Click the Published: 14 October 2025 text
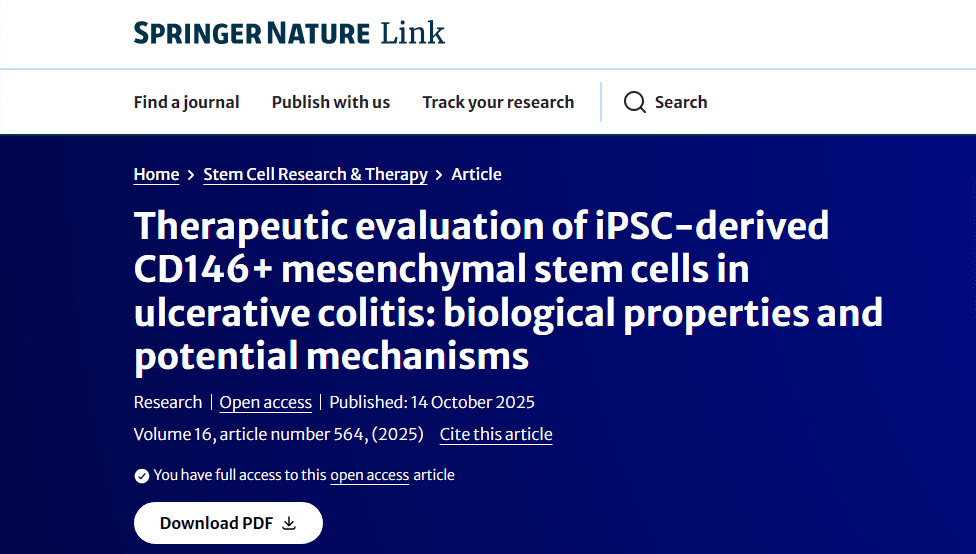976x554 pixels. point(432,402)
